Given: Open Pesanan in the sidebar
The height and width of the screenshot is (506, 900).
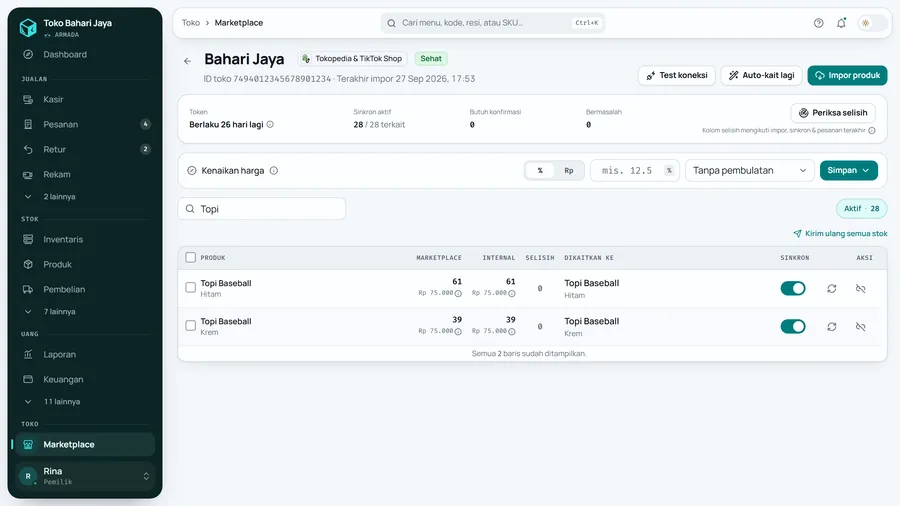Looking at the screenshot, I should click(85, 124).
